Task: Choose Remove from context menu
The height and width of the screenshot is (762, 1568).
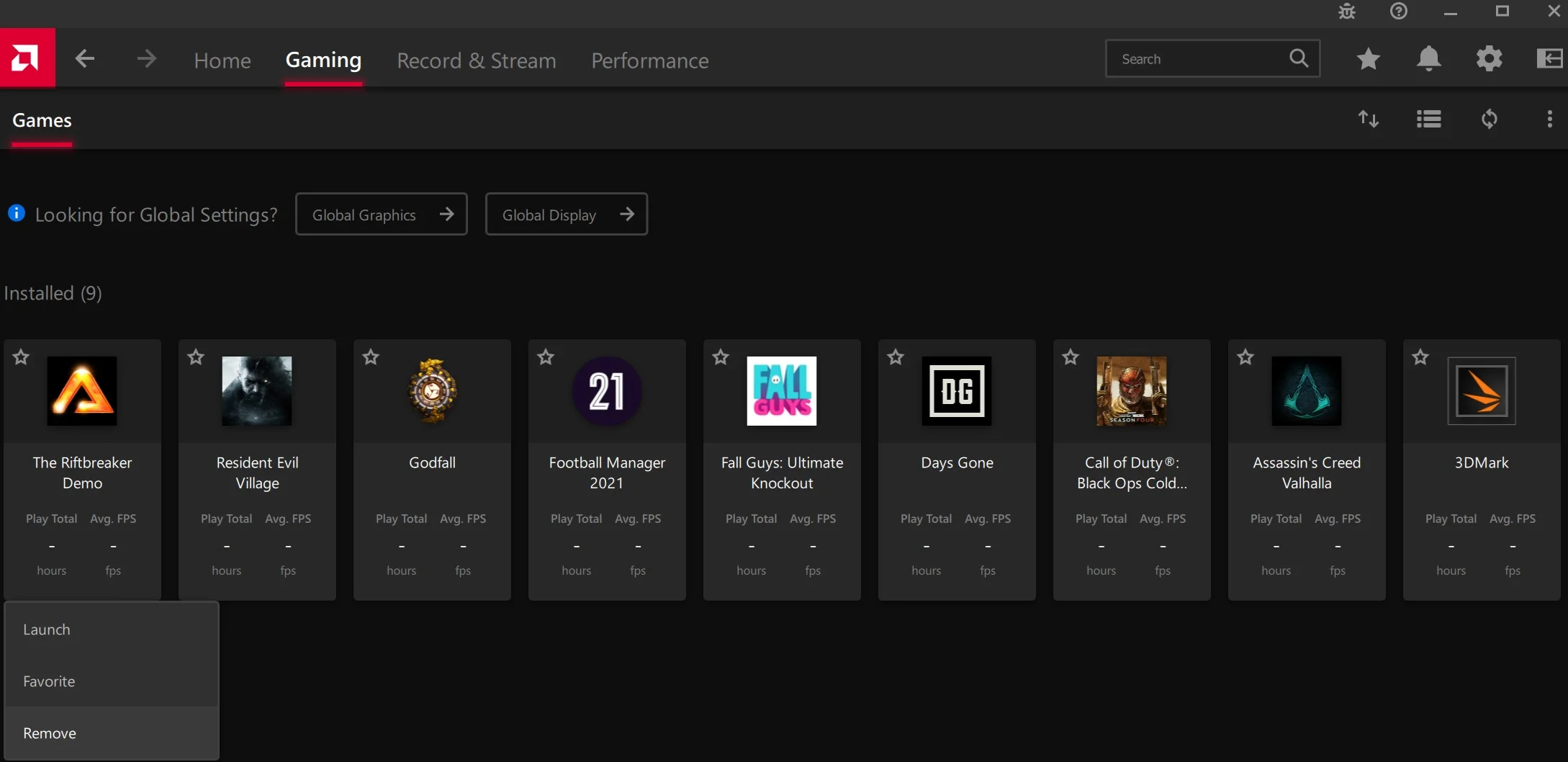Action: tap(112, 733)
